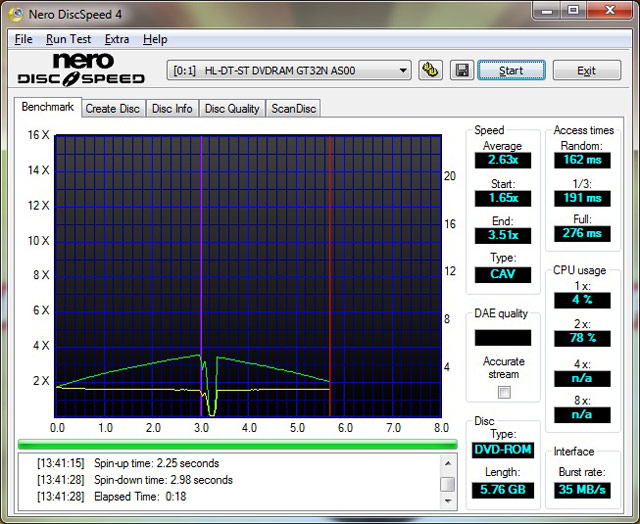Minimize the Nero DiscSpeed window
Screen dimensions: 640x524
click(543, 11)
